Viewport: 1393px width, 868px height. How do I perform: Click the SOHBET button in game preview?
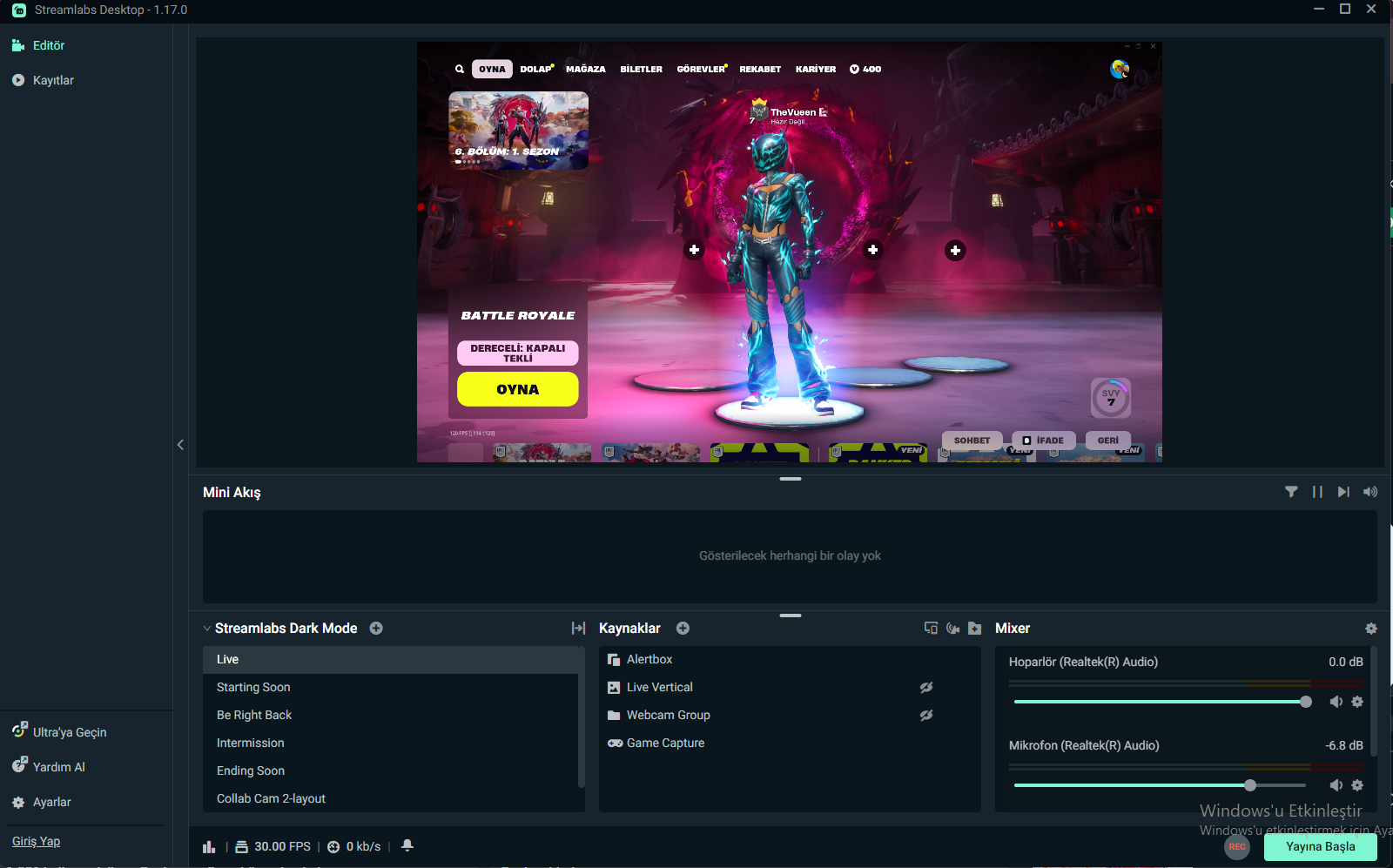(972, 441)
